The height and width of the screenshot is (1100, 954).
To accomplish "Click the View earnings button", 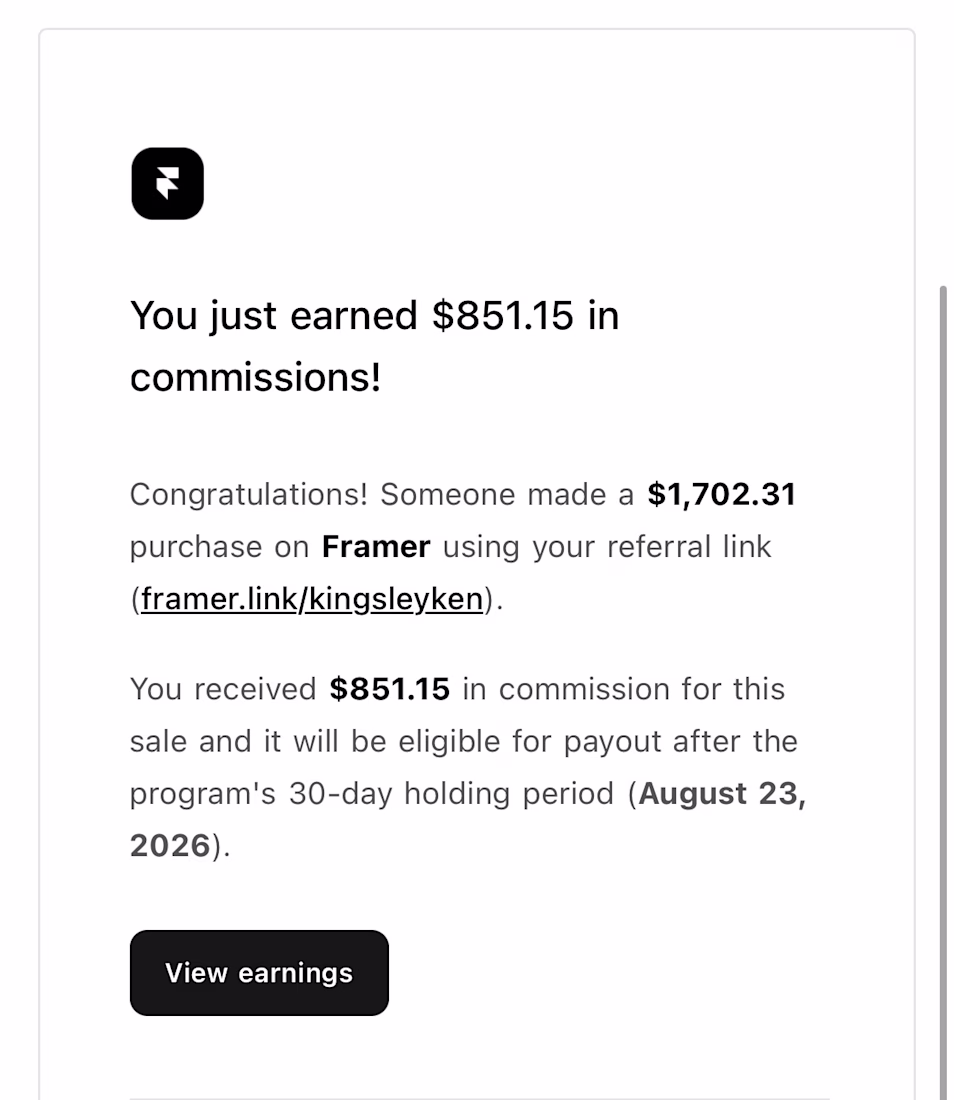I will click(x=259, y=972).
